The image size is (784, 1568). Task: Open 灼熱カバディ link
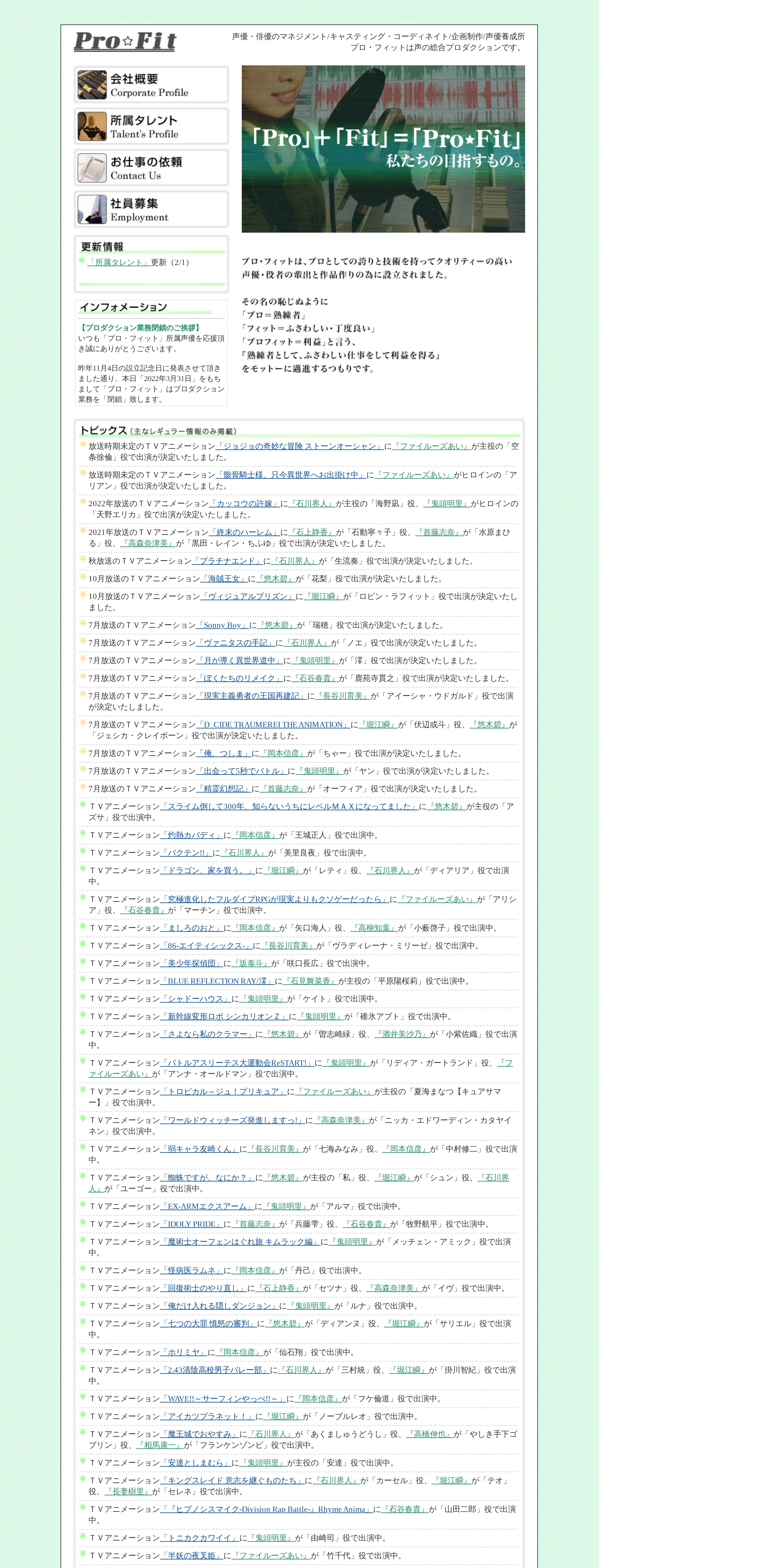click(192, 835)
